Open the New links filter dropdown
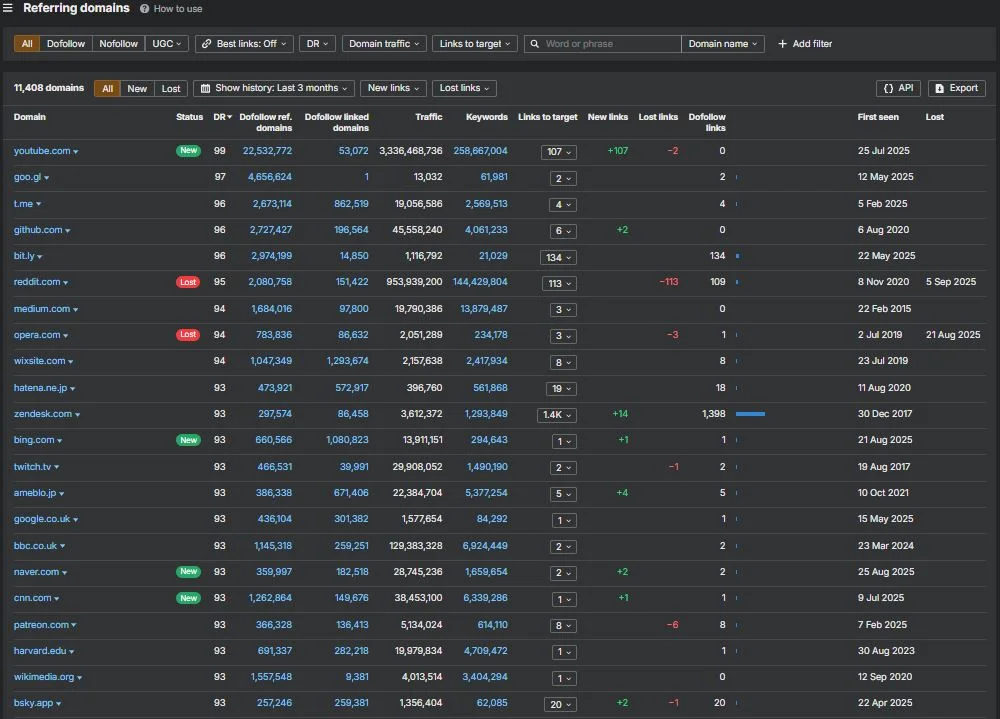1000x719 pixels. (x=393, y=88)
